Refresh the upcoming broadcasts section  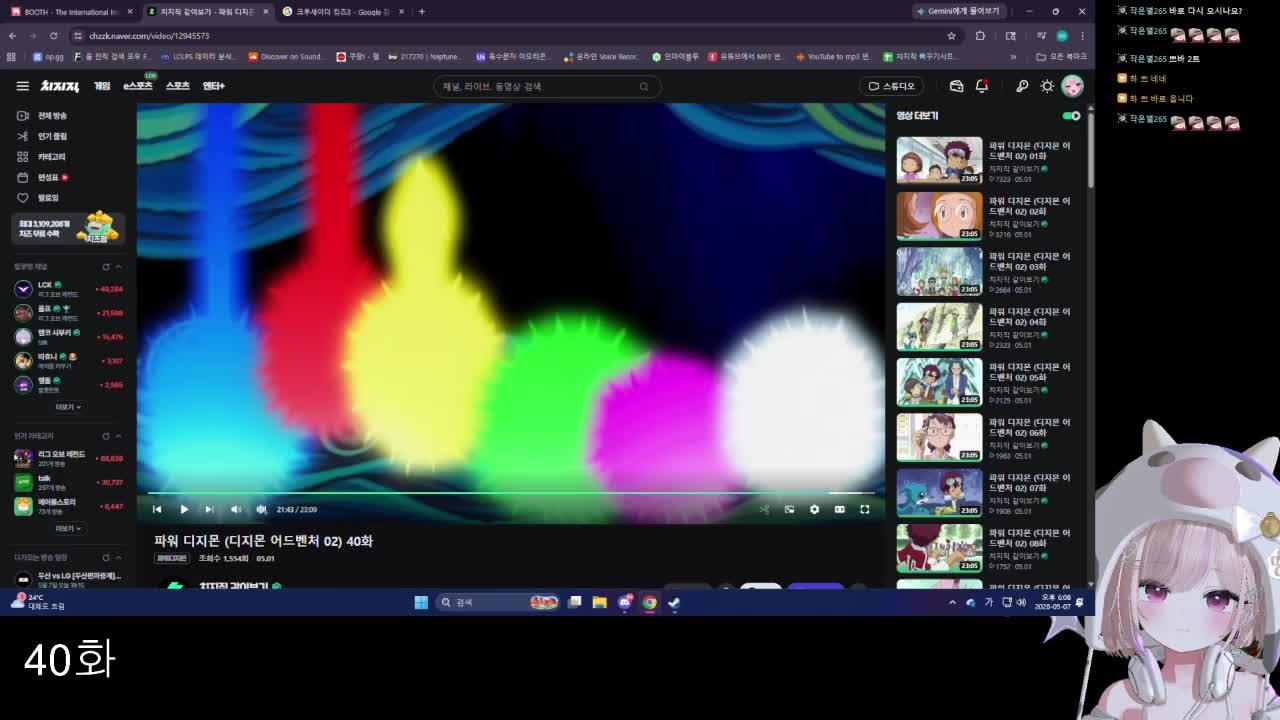[x=106, y=557]
